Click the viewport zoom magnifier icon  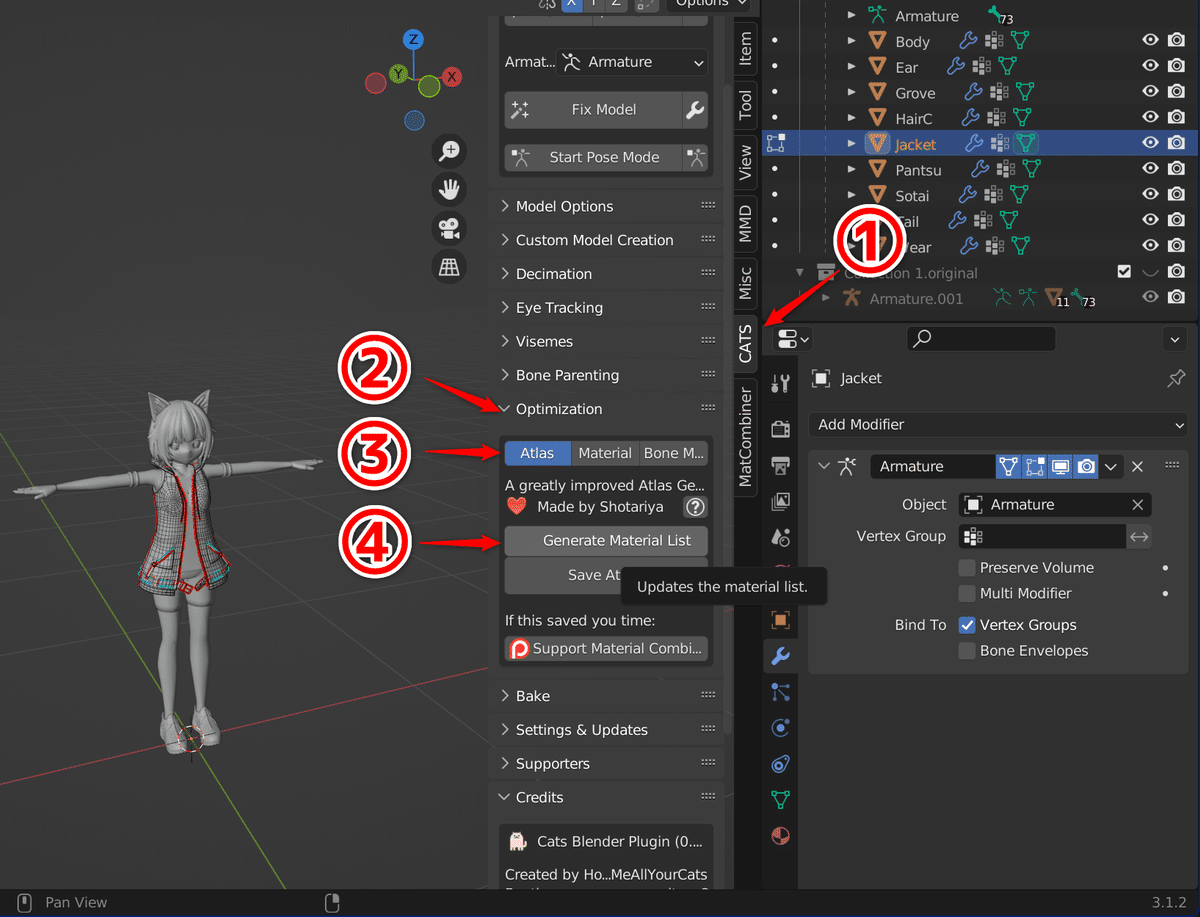450,151
